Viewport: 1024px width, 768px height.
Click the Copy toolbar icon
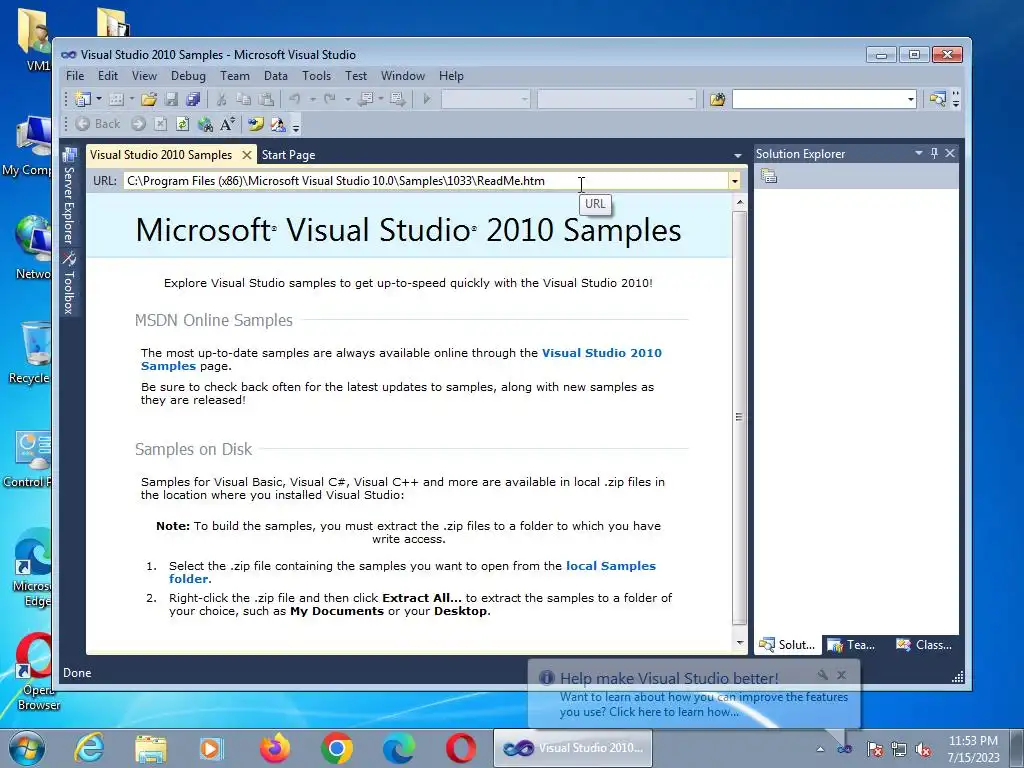click(x=244, y=99)
